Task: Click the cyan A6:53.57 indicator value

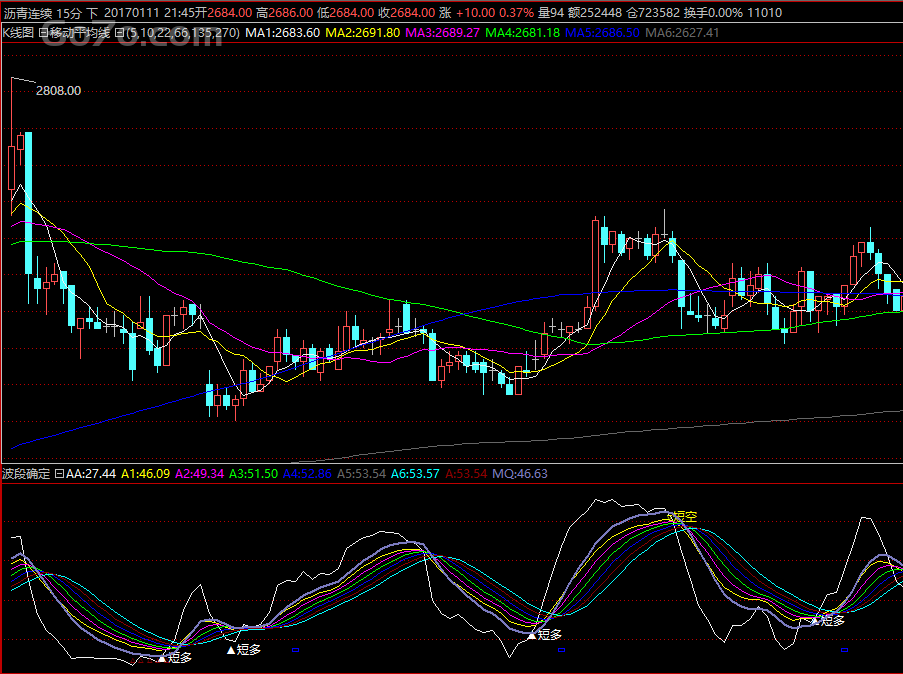Action: [x=416, y=473]
